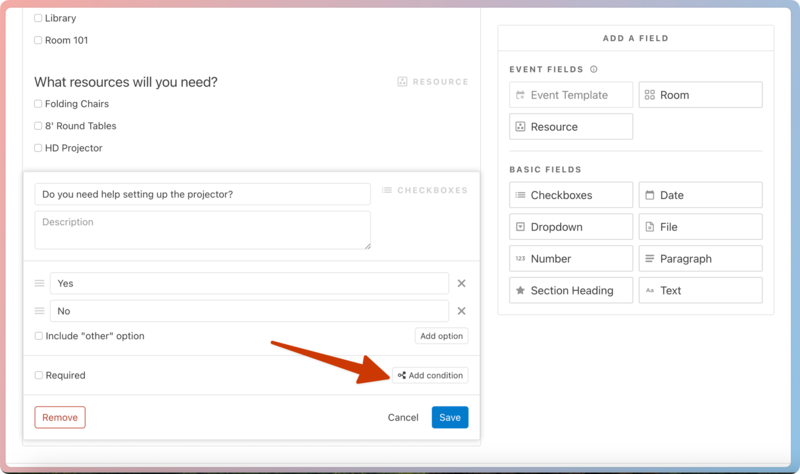Insert a Section Heading field
The width and height of the screenshot is (800, 474).
[570, 291]
